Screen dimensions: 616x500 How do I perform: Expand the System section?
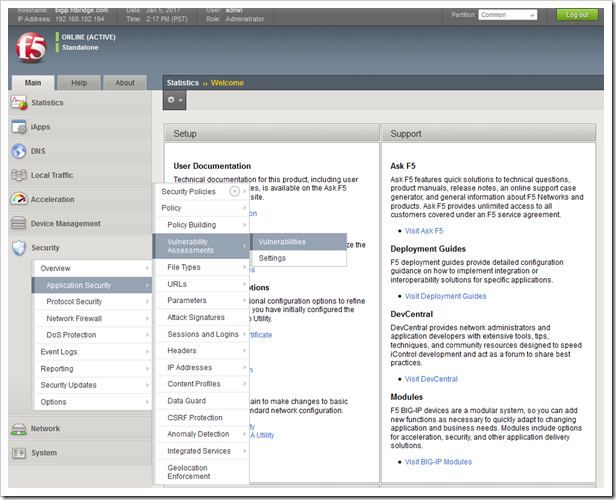pos(44,452)
